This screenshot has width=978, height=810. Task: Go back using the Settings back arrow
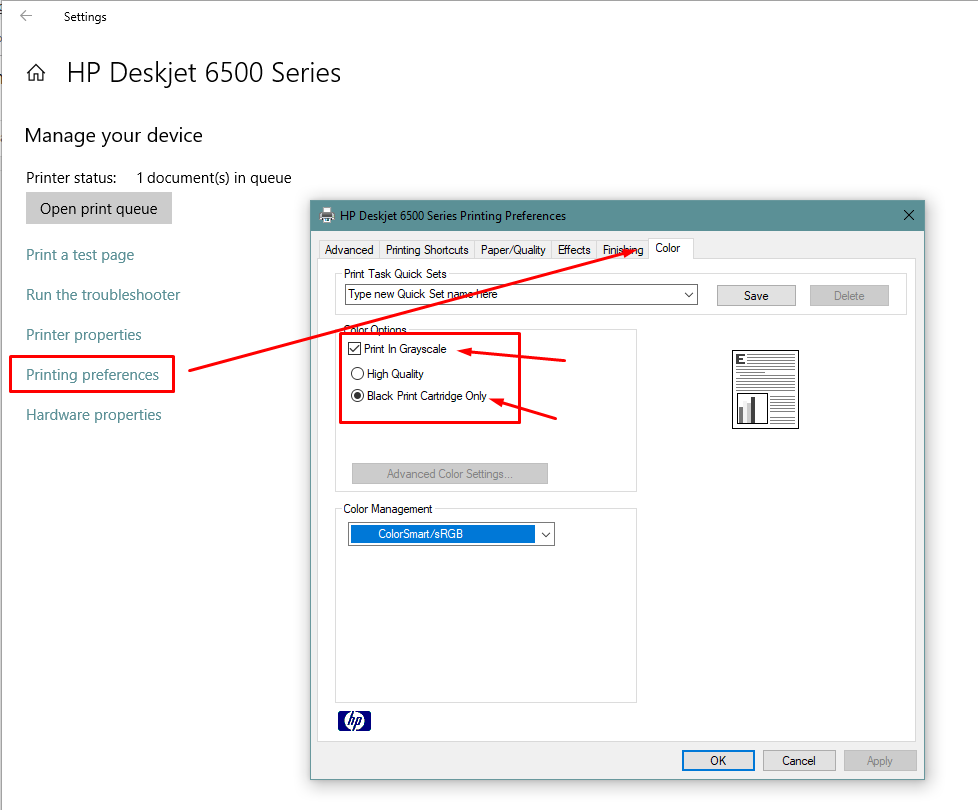(x=26, y=16)
